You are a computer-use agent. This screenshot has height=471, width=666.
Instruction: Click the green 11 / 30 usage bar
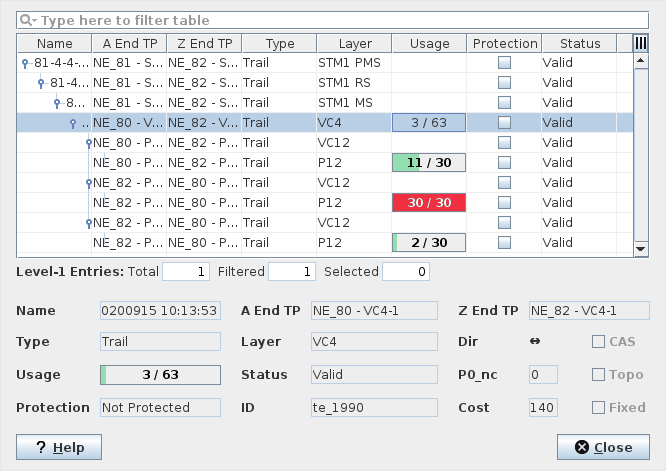click(x=429, y=163)
